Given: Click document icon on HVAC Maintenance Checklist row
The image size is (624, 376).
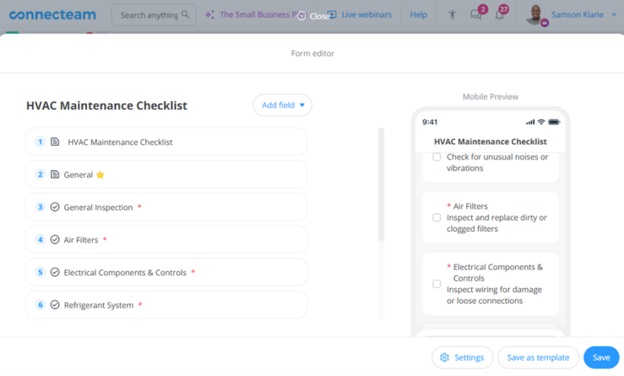Looking at the screenshot, I should tap(55, 142).
